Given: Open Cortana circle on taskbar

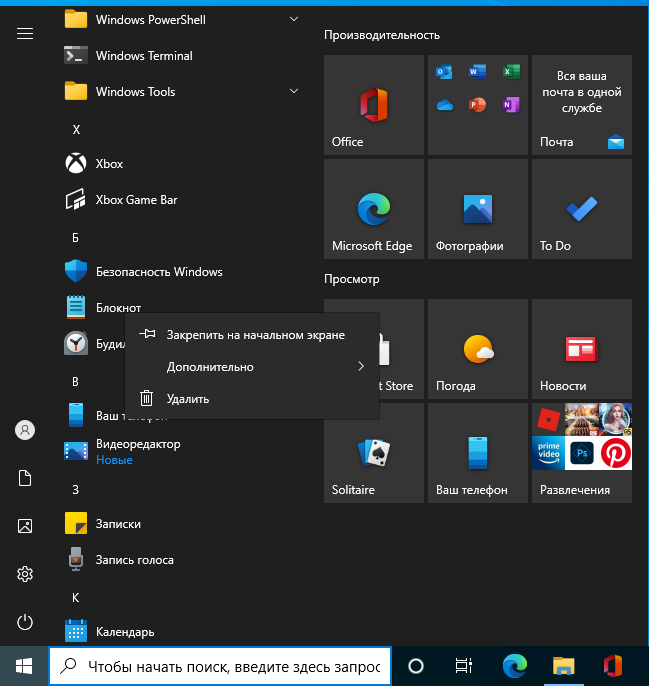Looking at the screenshot, I should tap(416, 666).
